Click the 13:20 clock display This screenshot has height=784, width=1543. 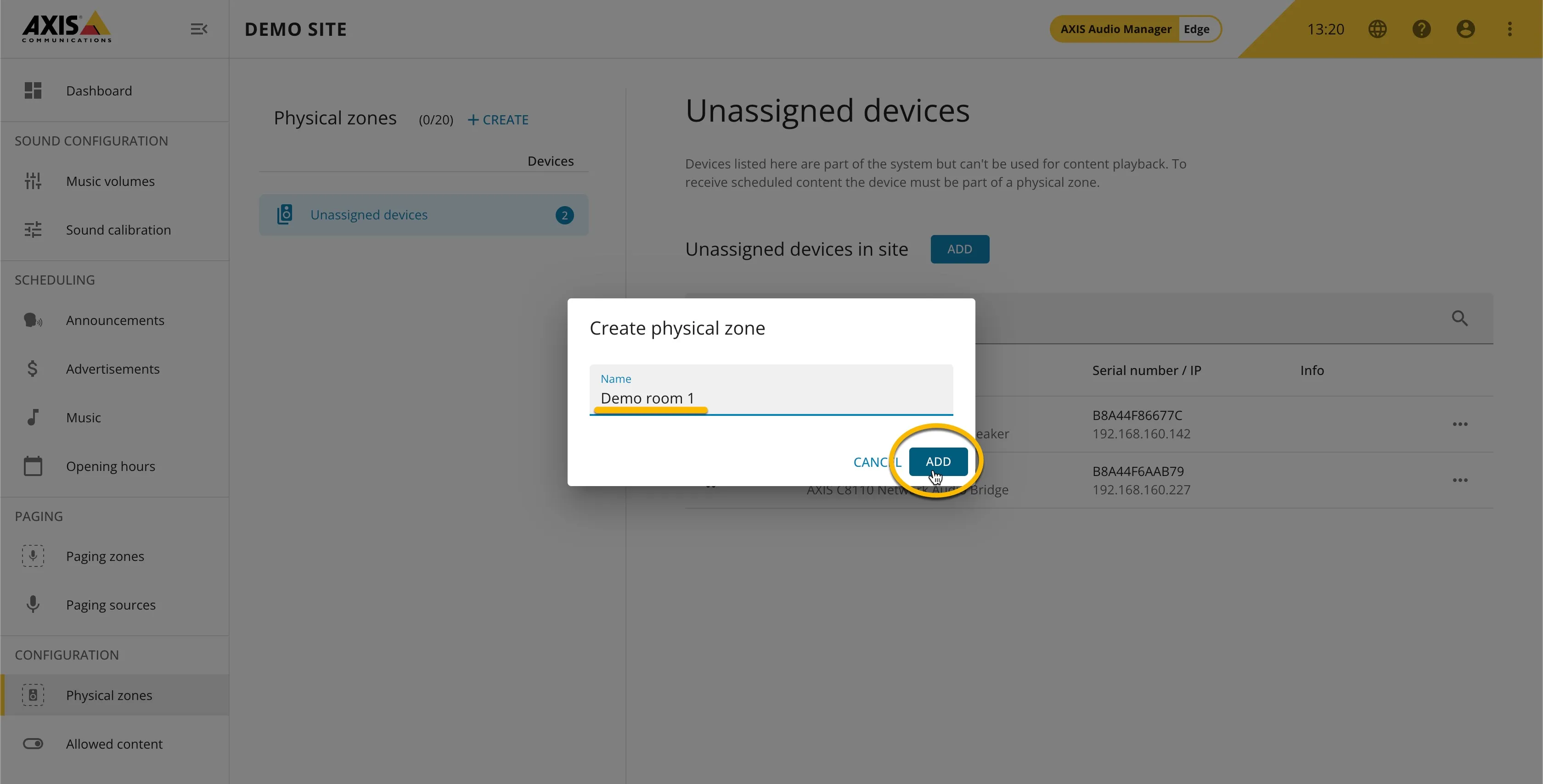pos(1326,29)
